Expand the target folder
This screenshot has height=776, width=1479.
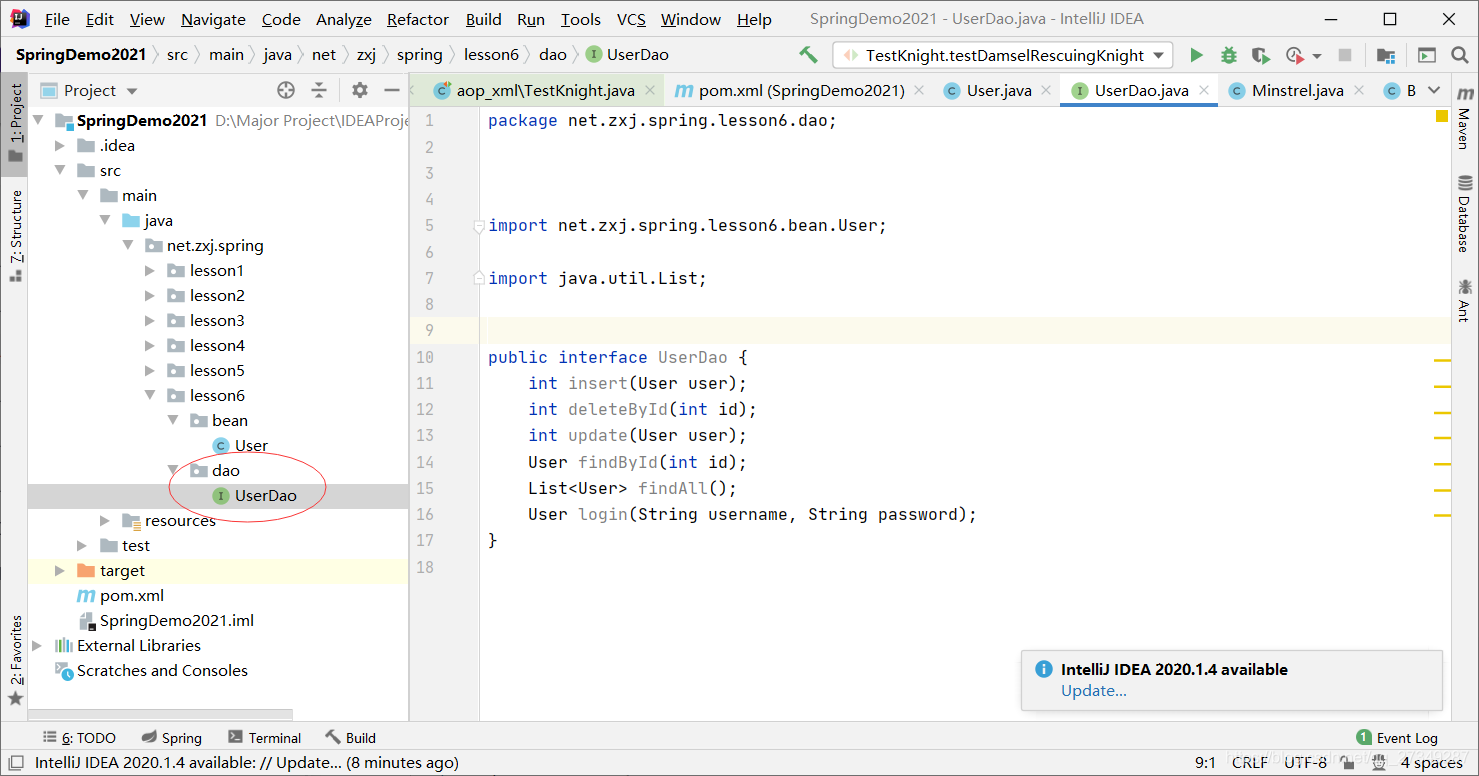[60, 571]
